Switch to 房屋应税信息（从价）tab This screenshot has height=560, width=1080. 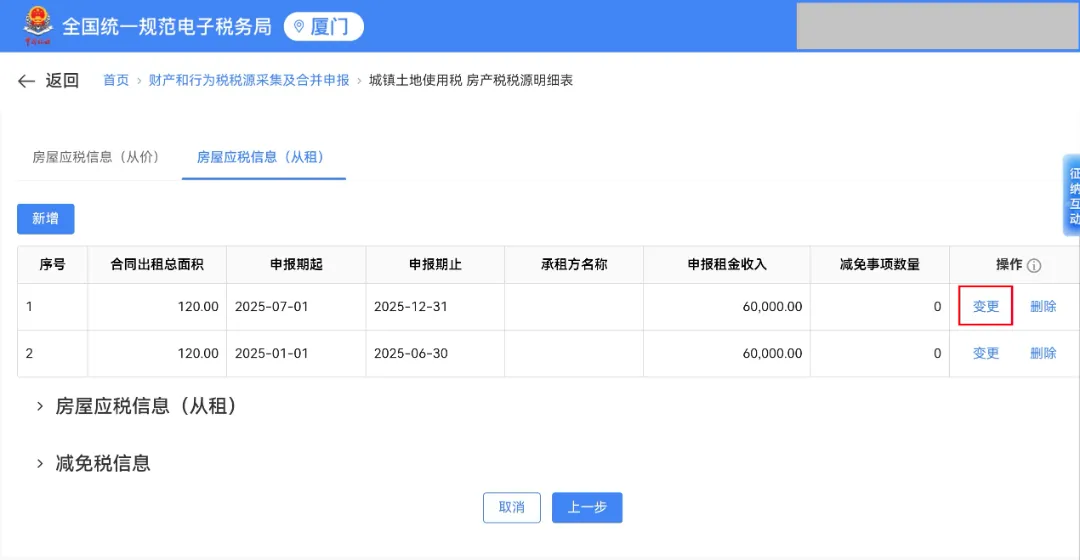[x=96, y=157]
